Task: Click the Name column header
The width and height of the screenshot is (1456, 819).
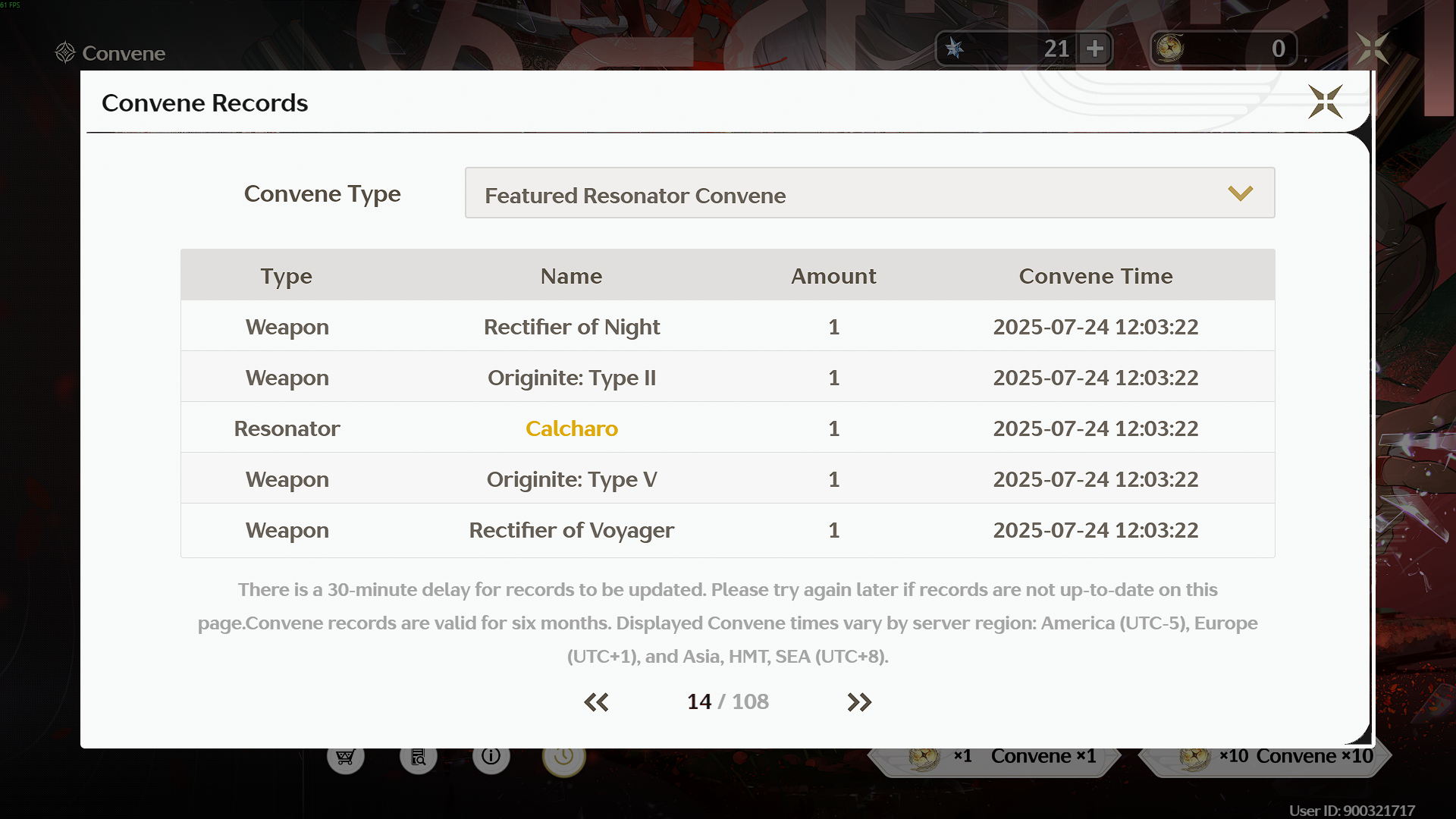Action: coord(572,276)
